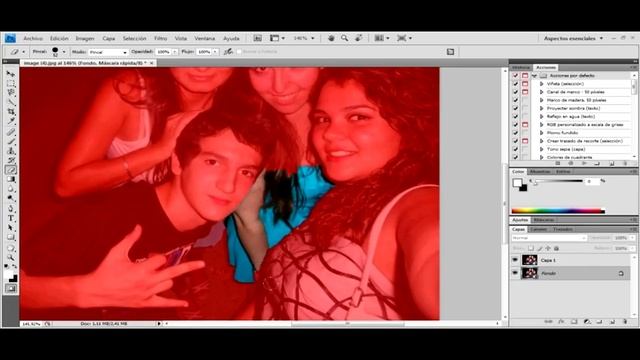Launch Bridge from the application bar
This screenshot has height=360, width=640.
(258, 38)
